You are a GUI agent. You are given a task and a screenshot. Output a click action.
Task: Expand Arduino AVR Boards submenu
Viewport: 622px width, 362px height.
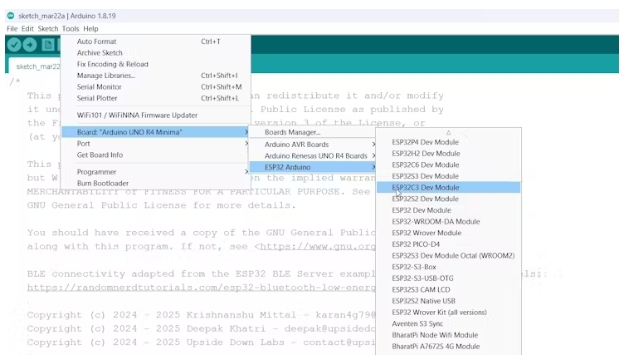coord(313,145)
